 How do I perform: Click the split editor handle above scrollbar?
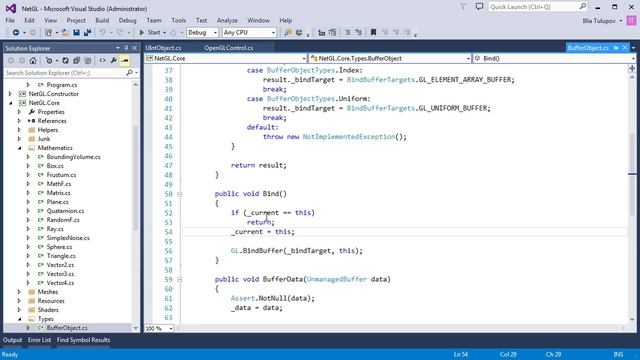[x=632, y=69]
